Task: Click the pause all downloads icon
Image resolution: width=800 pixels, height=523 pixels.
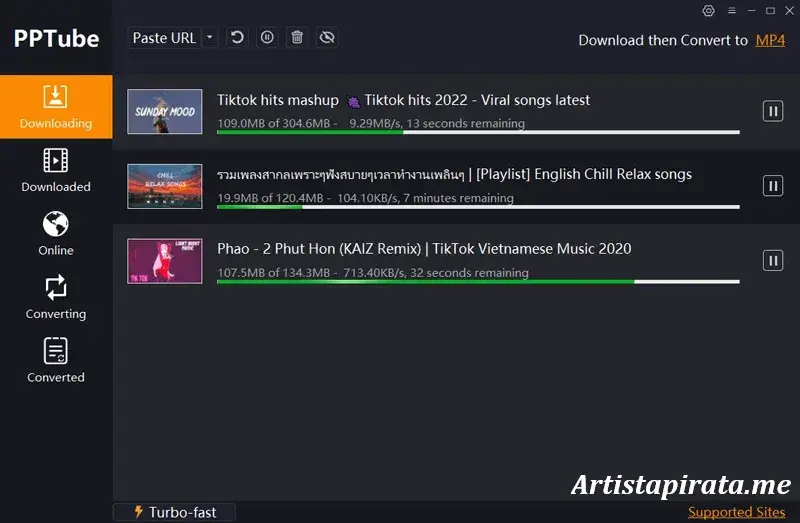Action: (x=267, y=37)
